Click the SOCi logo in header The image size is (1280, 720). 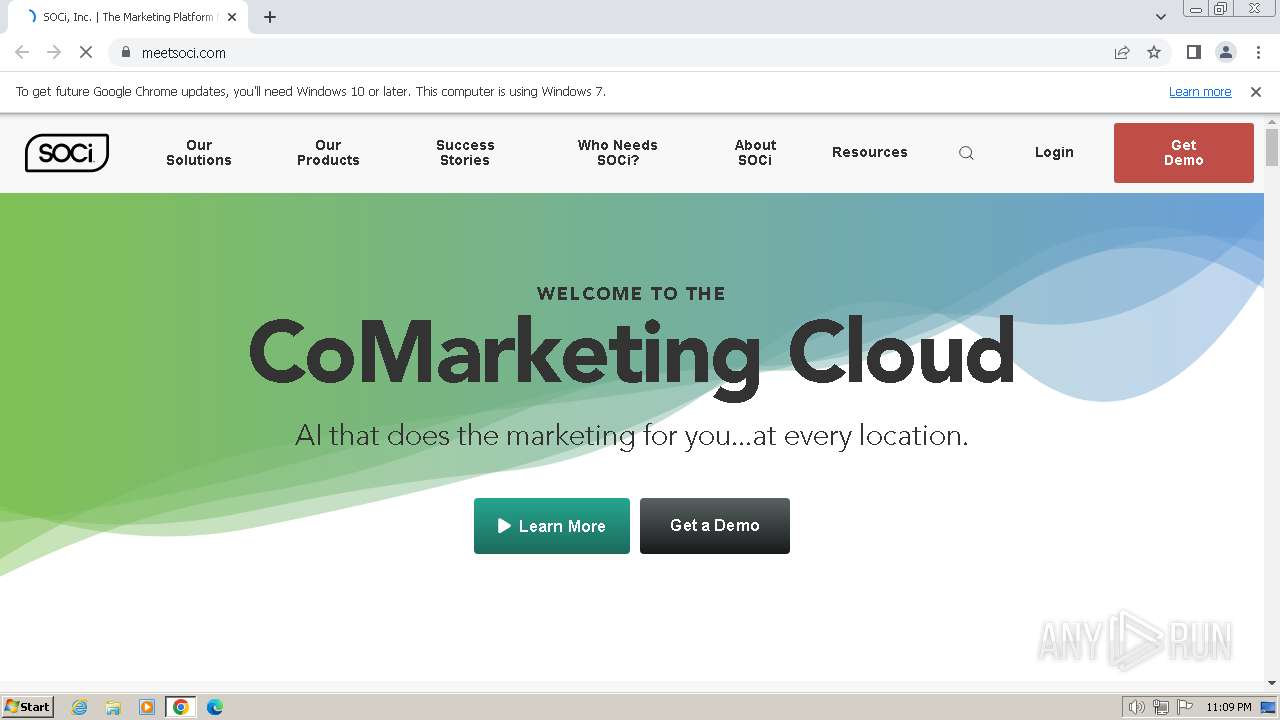[67, 153]
